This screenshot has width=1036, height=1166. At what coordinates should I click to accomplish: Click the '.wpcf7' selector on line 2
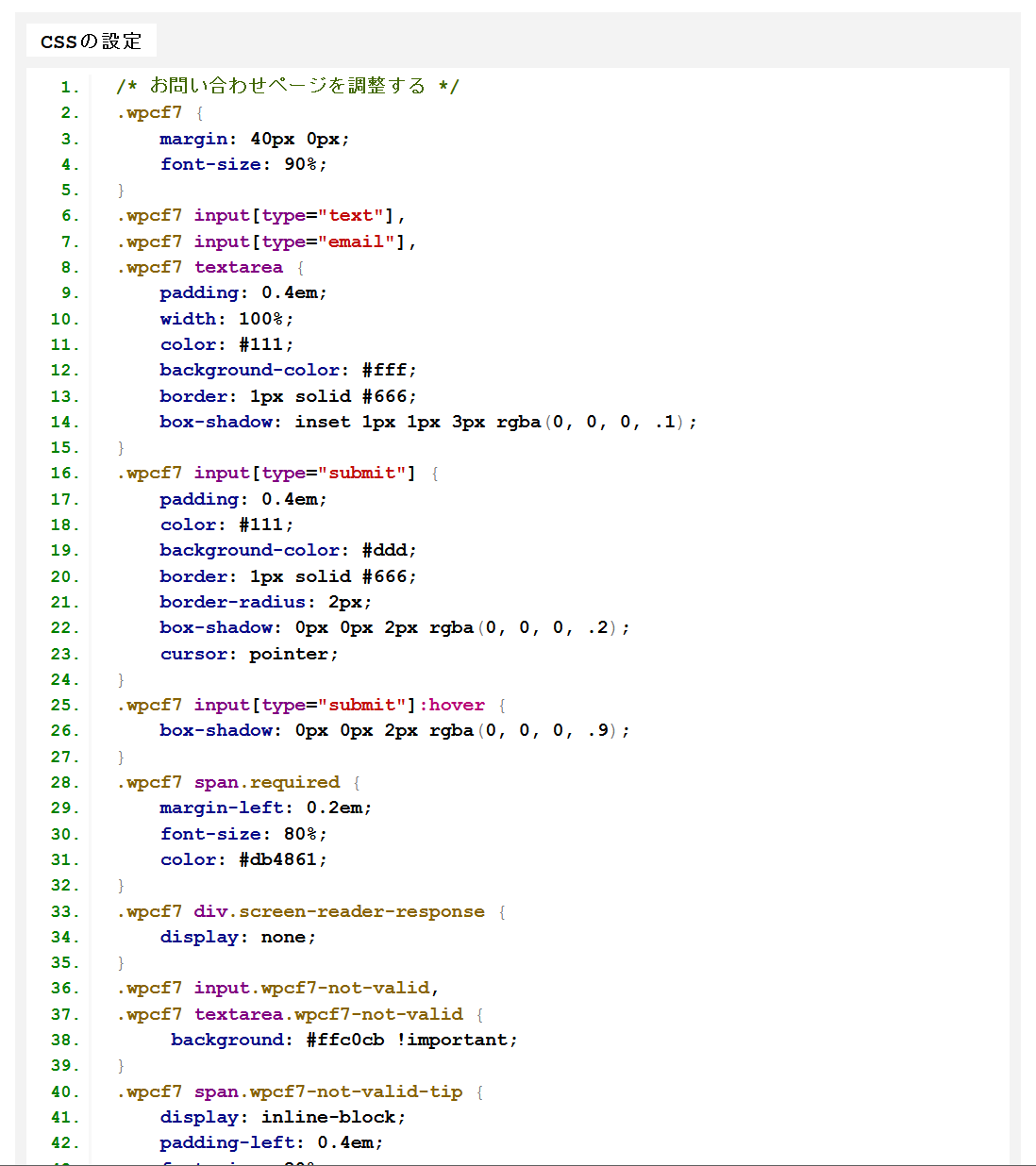pos(149,113)
